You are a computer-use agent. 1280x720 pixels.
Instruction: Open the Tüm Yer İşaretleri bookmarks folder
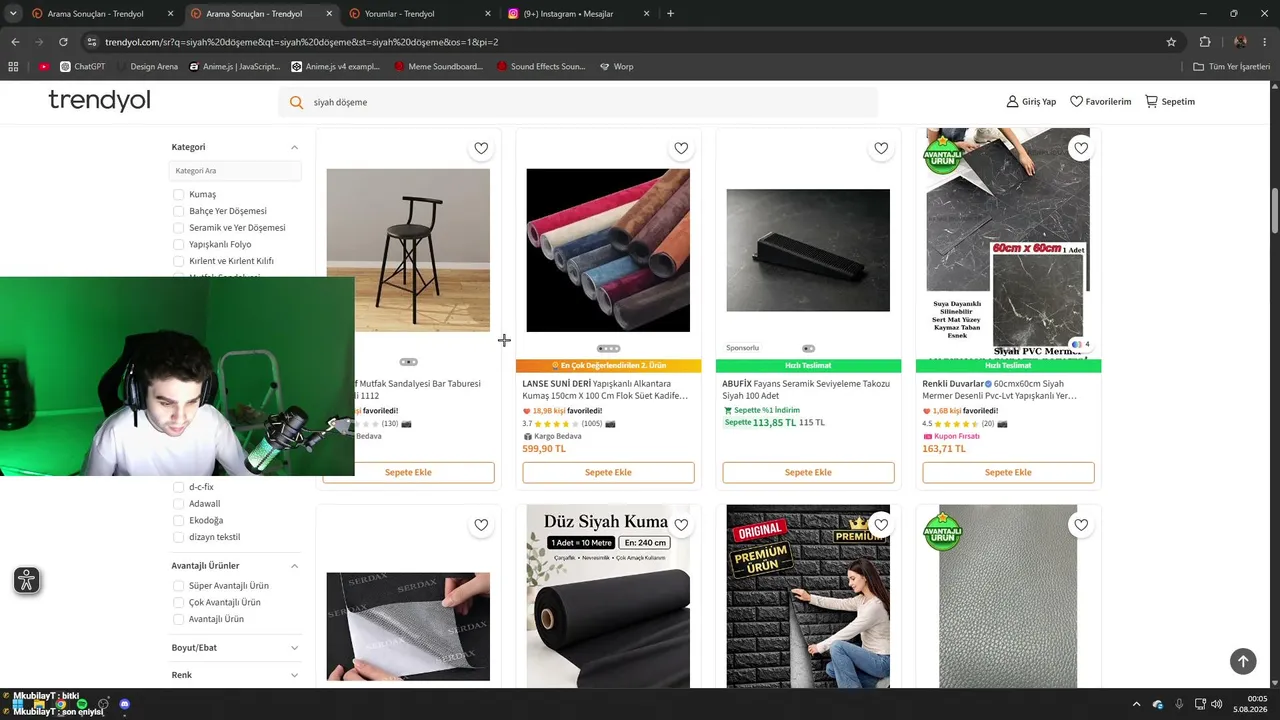point(1232,66)
